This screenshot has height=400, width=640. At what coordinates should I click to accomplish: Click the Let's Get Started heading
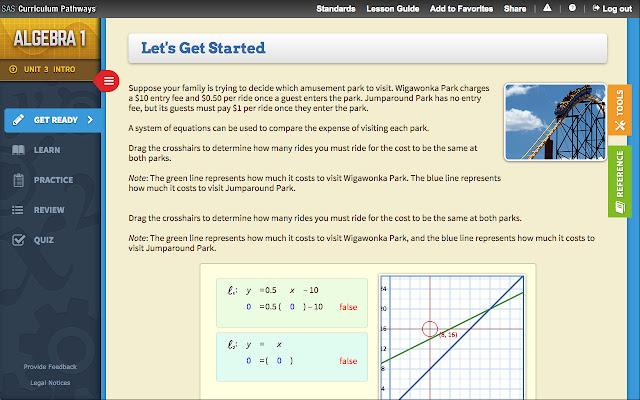click(203, 48)
